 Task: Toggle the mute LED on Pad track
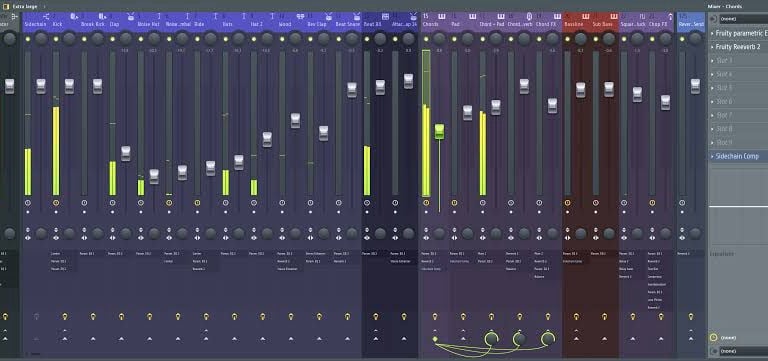tap(455, 39)
